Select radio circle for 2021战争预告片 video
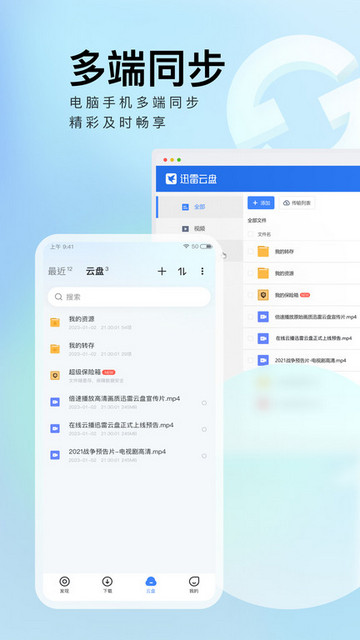360x640 pixels. pyautogui.click(x=204, y=456)
